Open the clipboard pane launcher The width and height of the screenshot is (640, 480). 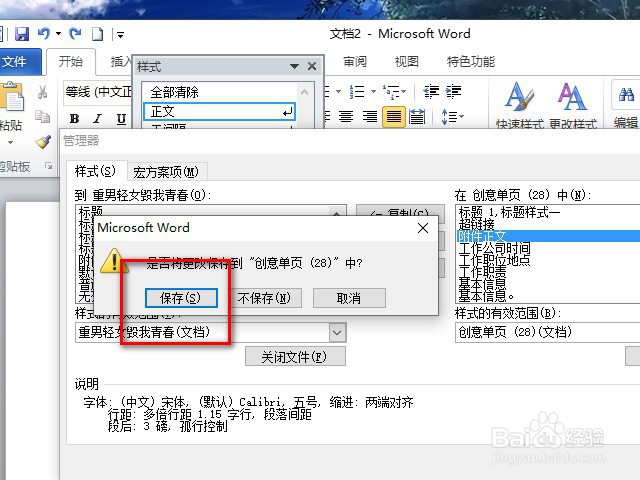[49, 166]
